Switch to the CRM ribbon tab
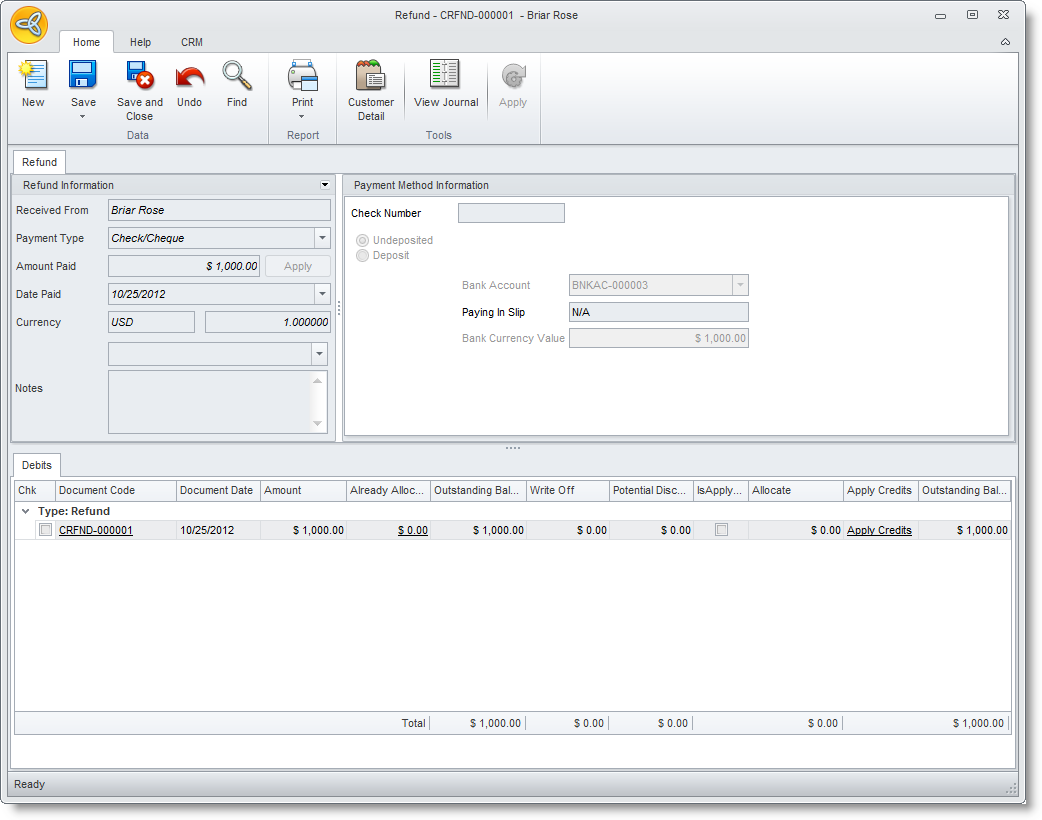The height and width of the screenshot is (820, 1042). coord(192,42)
